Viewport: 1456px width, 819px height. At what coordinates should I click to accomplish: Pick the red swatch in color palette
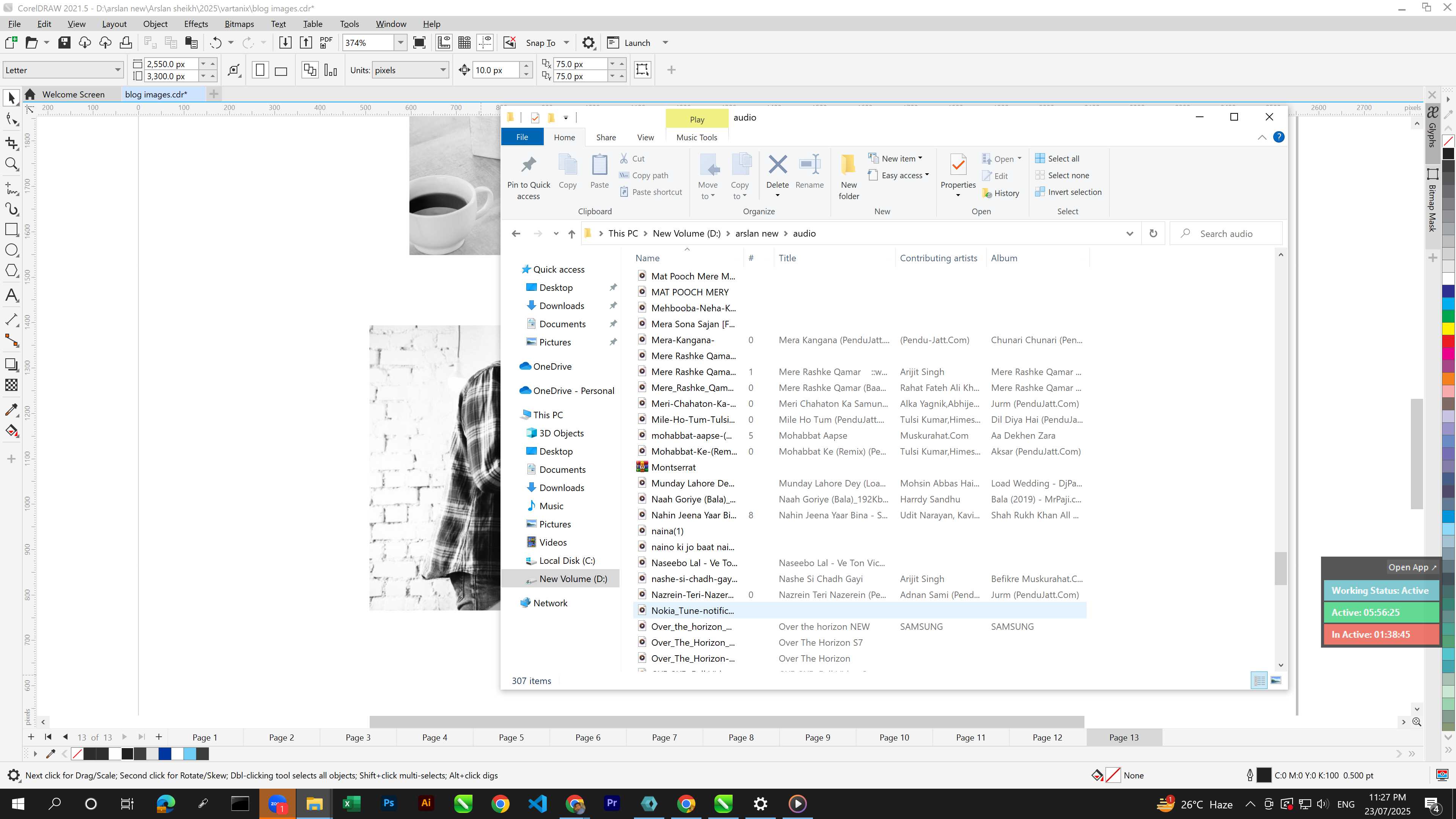coord(1448,341)
